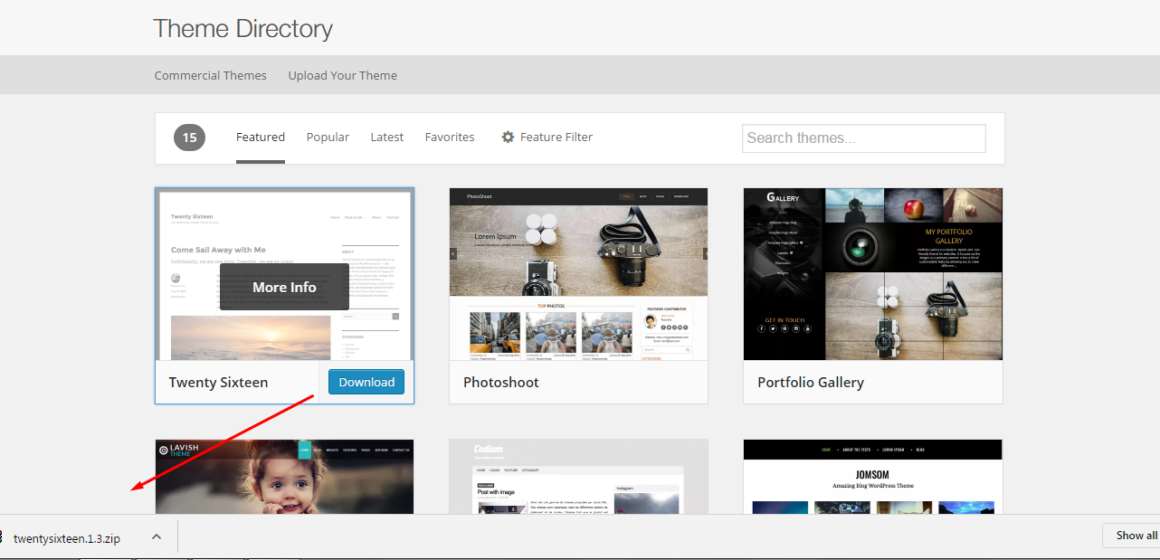Focus the Search themes input field

pyautogui.click(x=864, y=138)
